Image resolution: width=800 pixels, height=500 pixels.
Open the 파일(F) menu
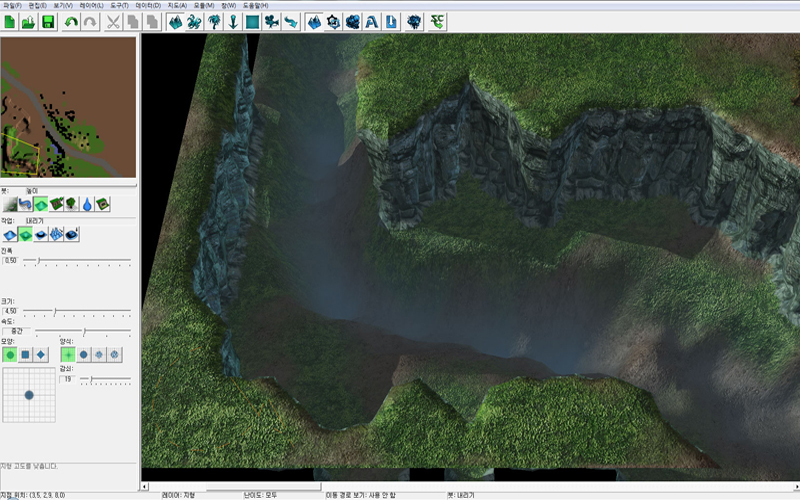pos(12,5)
